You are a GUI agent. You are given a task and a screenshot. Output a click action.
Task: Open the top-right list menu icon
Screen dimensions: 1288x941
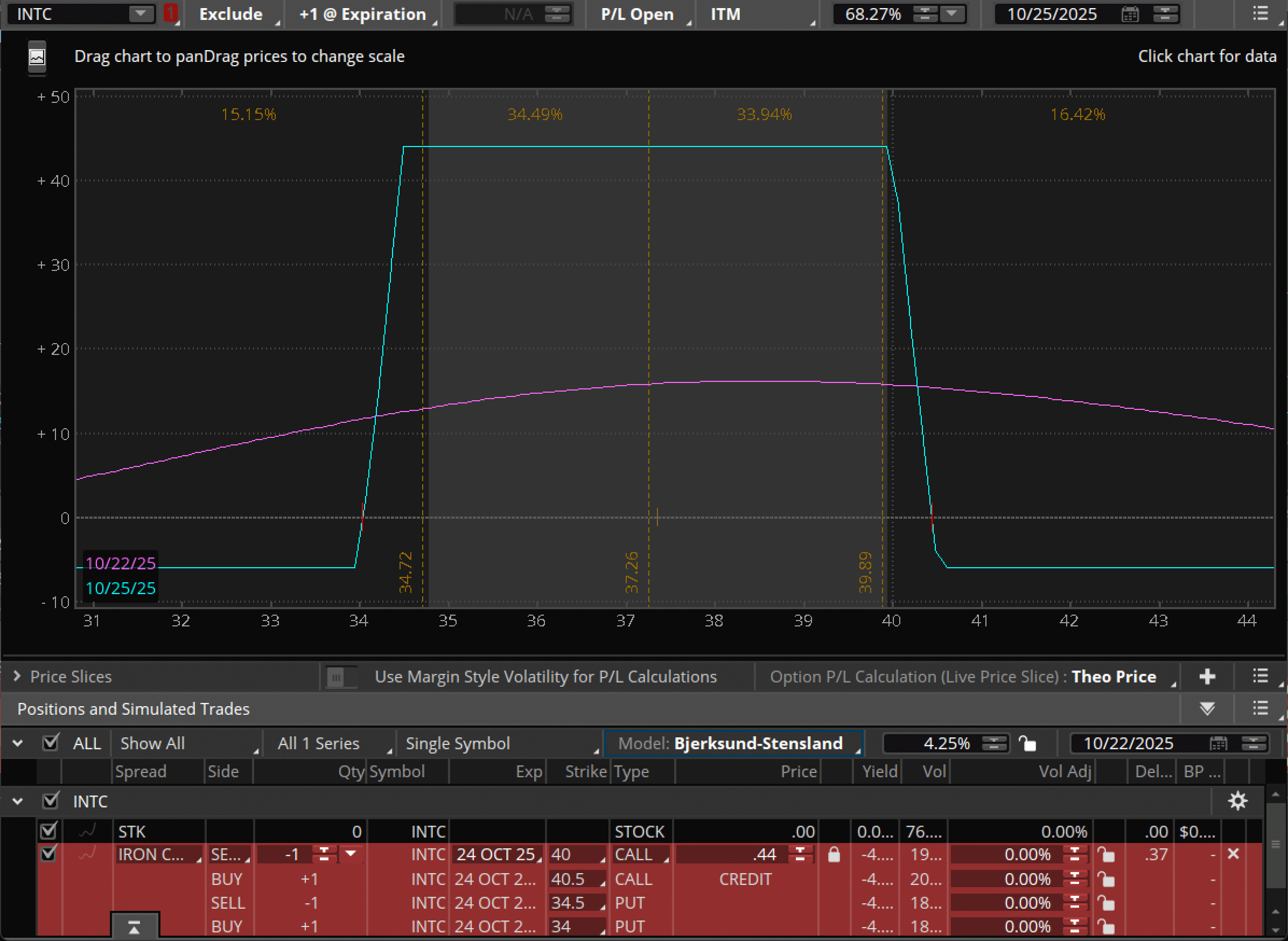(1260, 13)
